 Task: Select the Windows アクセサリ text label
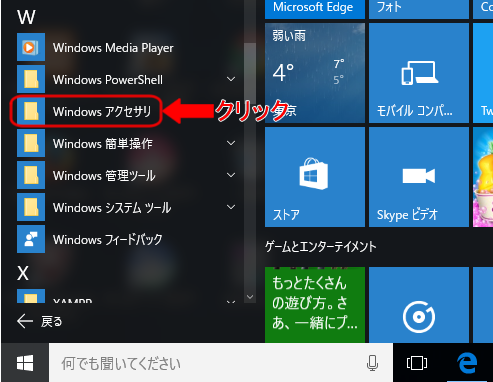click(102, 111)
